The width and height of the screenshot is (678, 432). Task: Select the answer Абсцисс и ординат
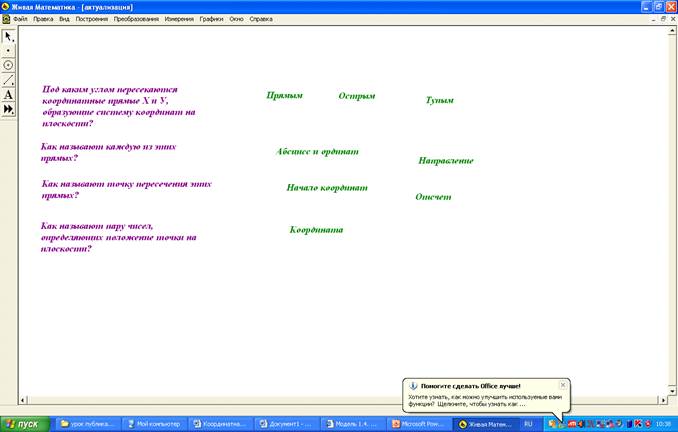point(317,151)
